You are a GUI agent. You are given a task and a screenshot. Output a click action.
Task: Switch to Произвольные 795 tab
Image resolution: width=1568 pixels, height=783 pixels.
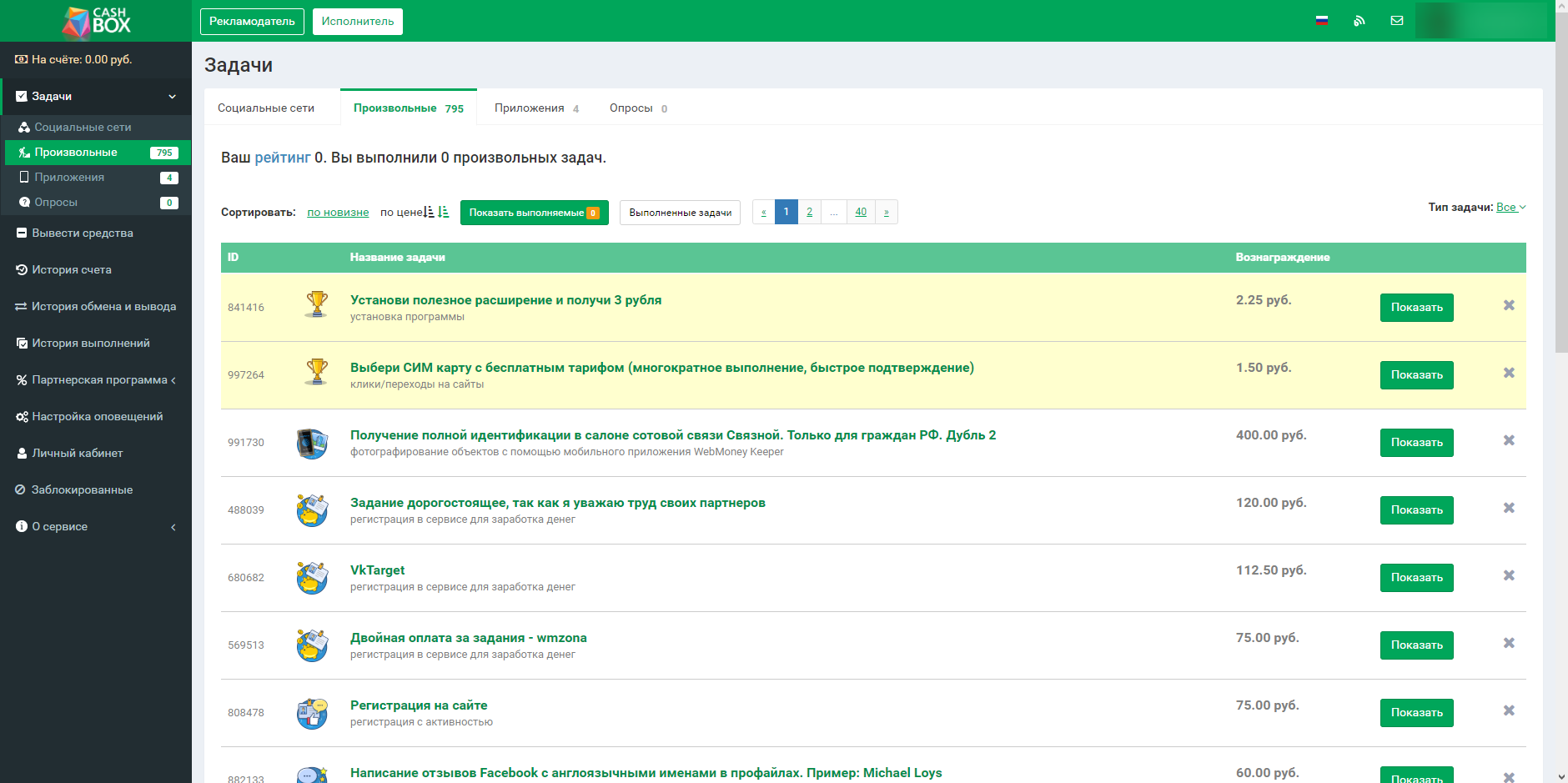point(409,108)
